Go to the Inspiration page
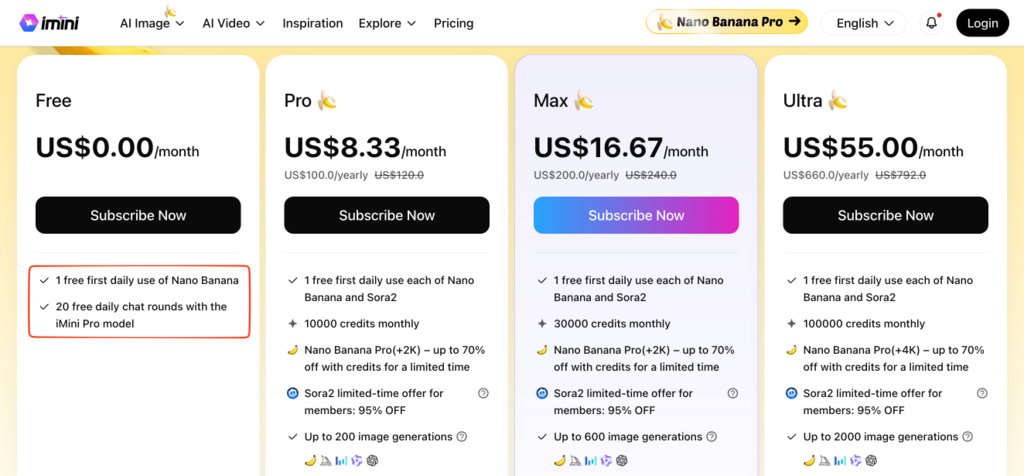The image size is (1024, 476). pyautogui.click(x=312, y=23)
